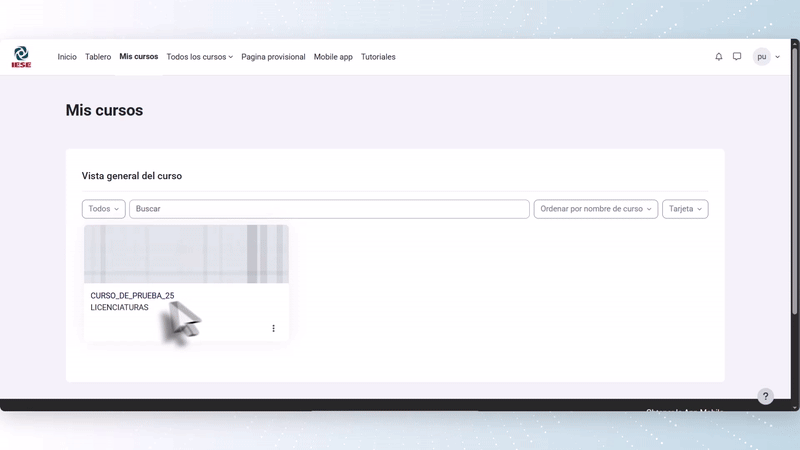Screen dimensions: 800x450
Task: Click the round help question mark button
Action: coord(765,396)
